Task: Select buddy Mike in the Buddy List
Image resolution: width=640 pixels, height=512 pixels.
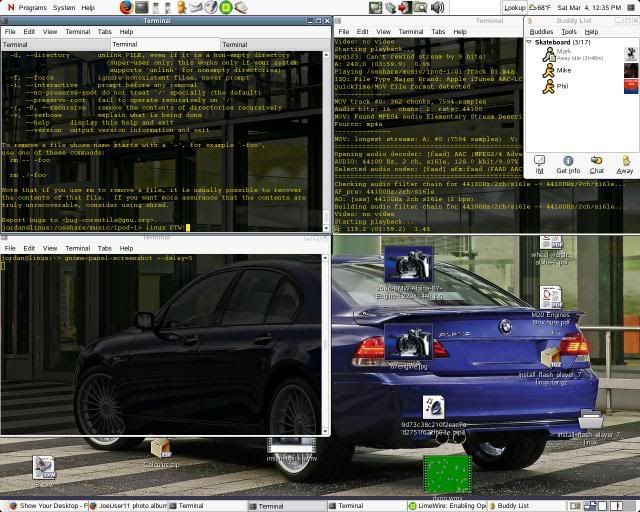Action: pyautogui.click(x=582, y=70)
